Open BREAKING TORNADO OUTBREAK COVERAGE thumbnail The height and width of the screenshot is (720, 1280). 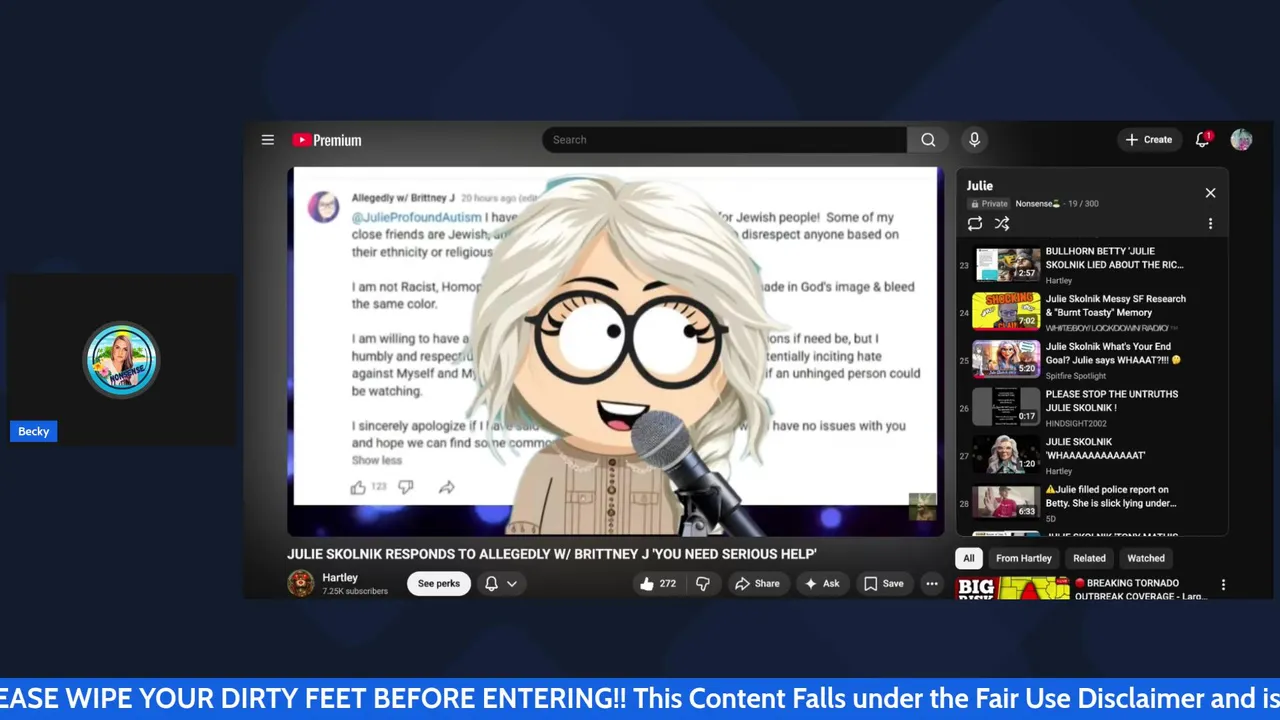[1012, 589]
